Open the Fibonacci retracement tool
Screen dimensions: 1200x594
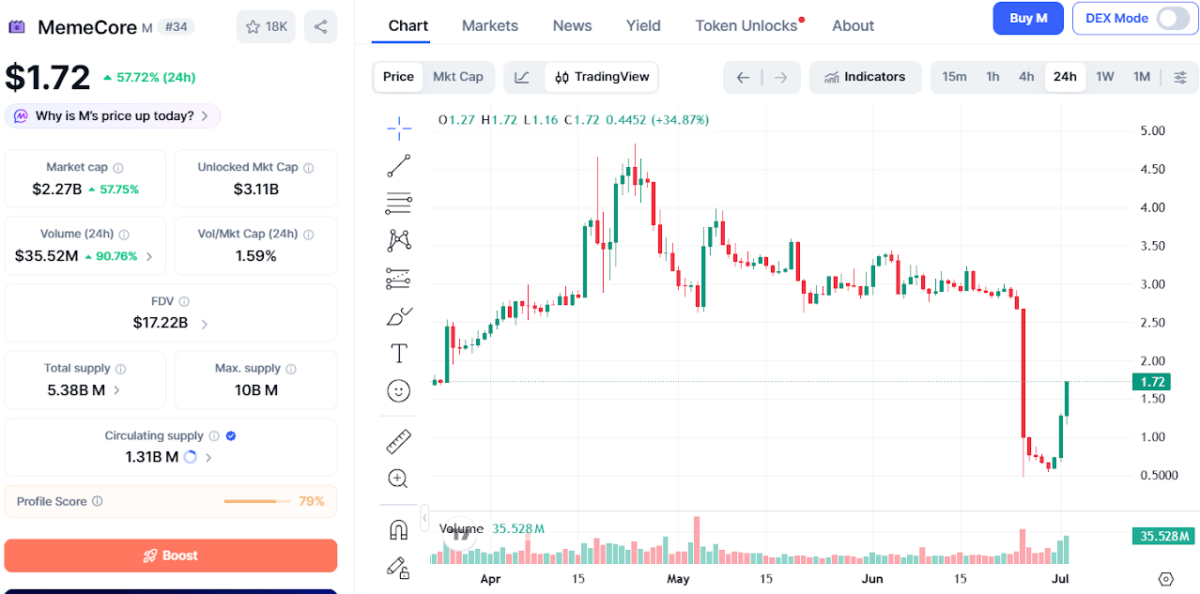pos(399,203)
